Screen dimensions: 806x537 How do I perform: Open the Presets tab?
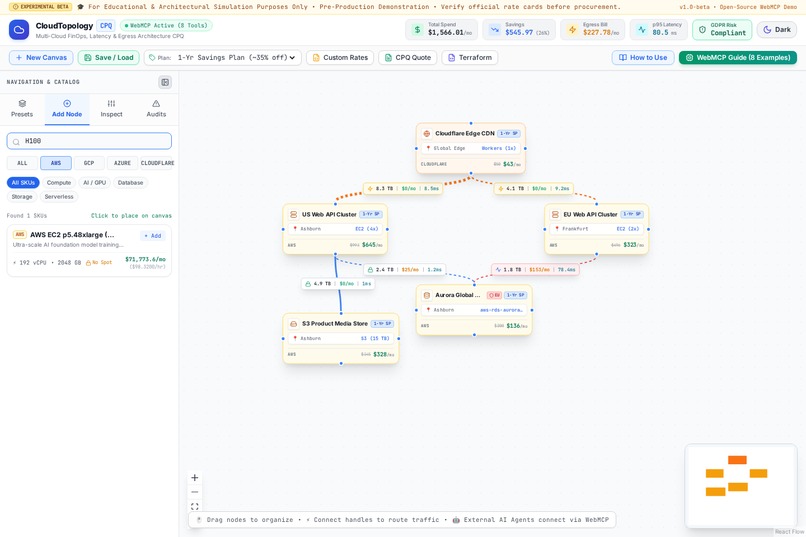coord(22,109)
